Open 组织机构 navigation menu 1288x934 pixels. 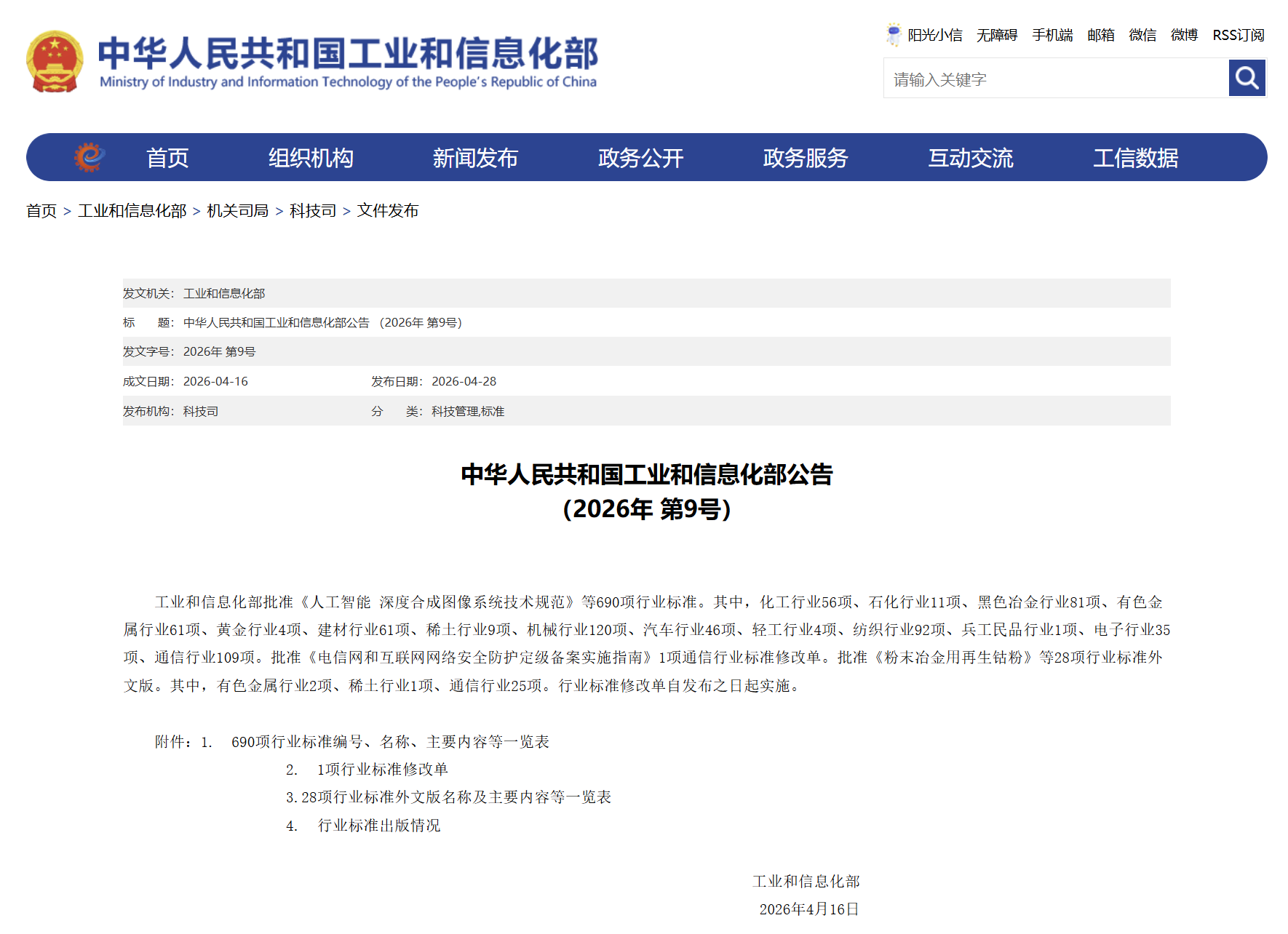coord(311,158)
